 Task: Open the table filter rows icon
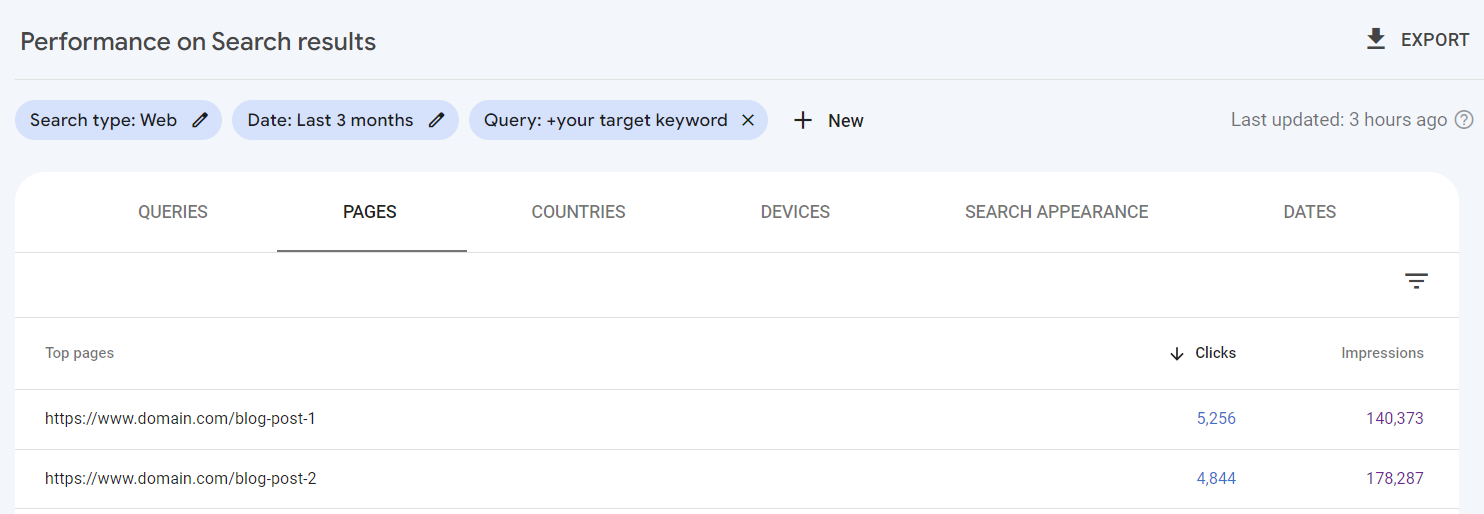click(1416, 281)
